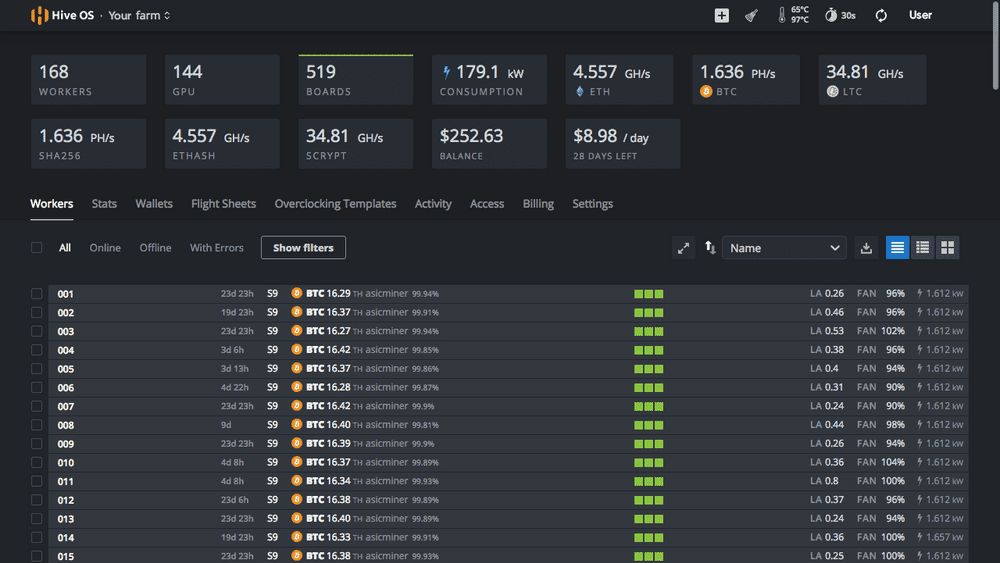
Task: Click the Bitcoin coin icon in row 013
Action: (x=297, y=518)
